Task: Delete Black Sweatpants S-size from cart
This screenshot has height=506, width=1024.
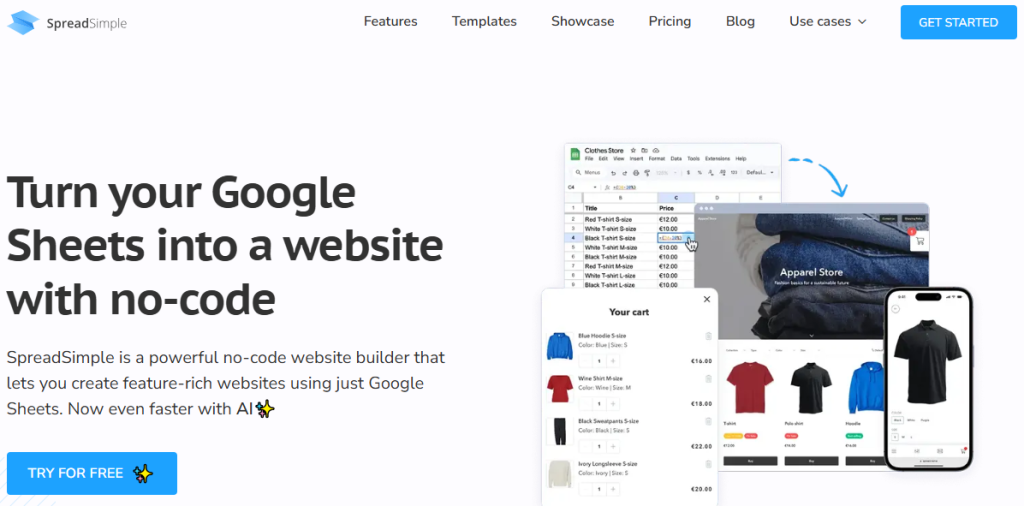Action: tap(709, 422)
